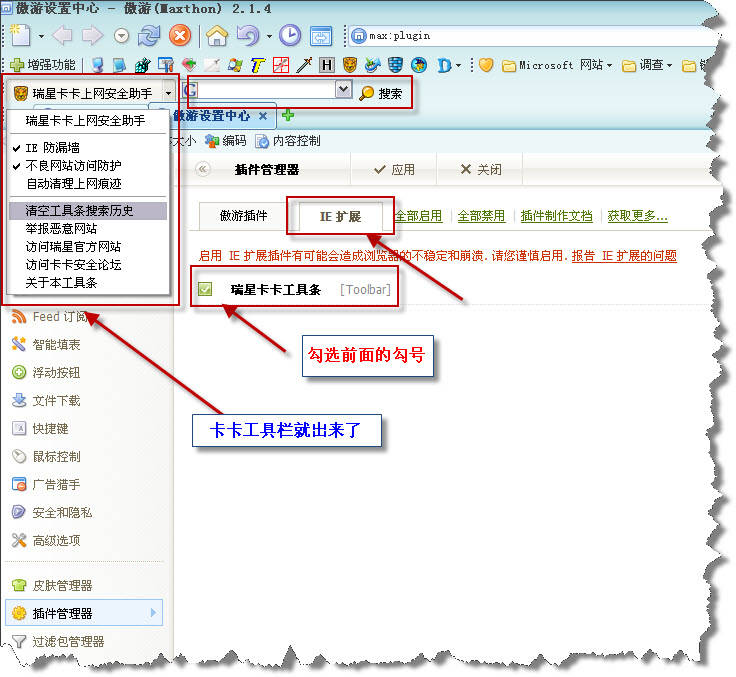736x677 pixels.
Task: Click 瑞星卡卡上网安全助手 menu header item
Action: tap(88, 121)
